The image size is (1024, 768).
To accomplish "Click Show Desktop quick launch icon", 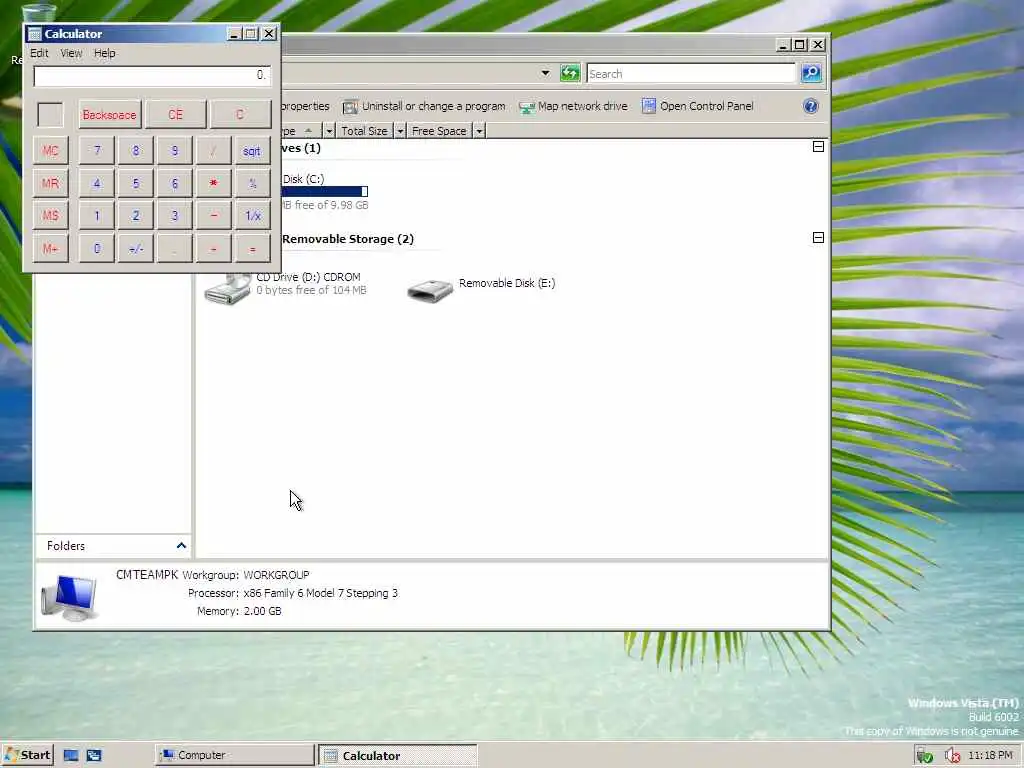I will [71, 756].
